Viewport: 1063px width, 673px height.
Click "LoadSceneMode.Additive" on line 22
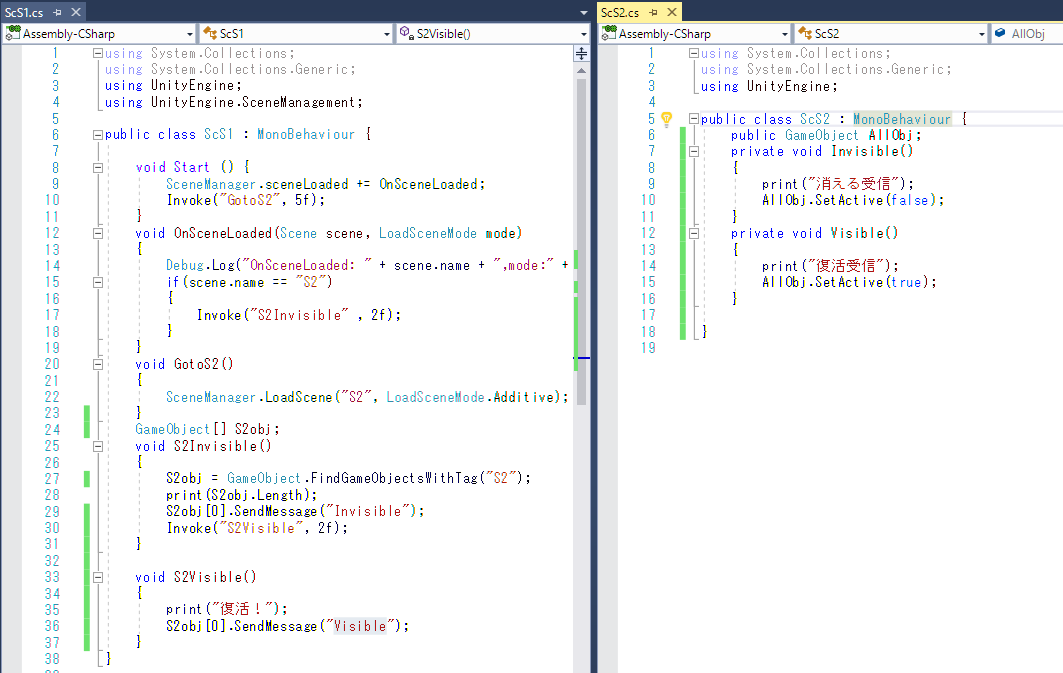point(470,397)
